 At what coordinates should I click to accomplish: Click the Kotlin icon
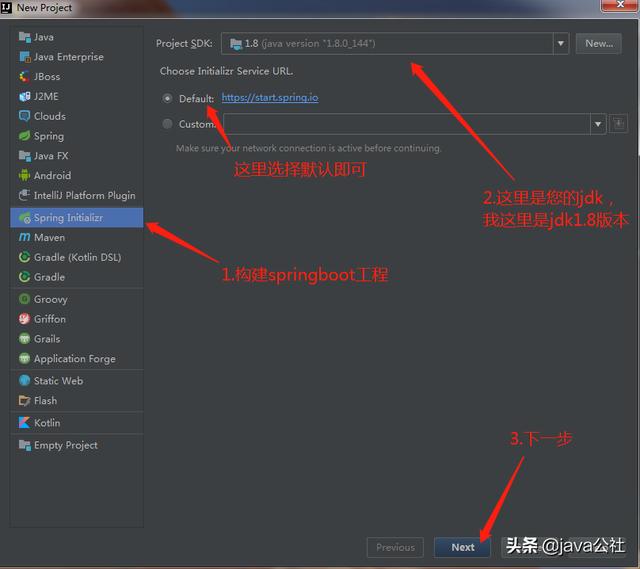coord(24,422)
